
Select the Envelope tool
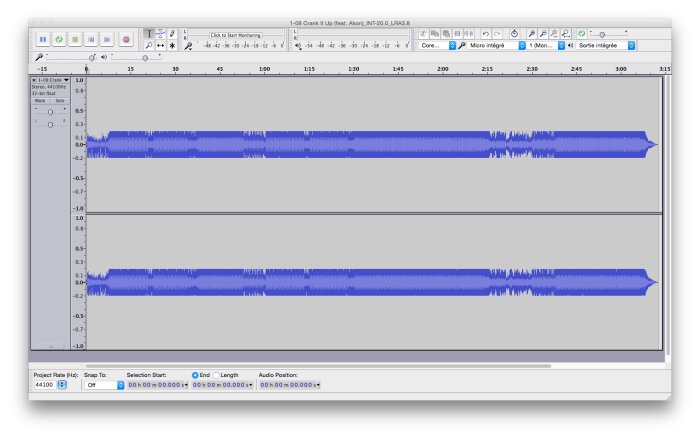[161, 33]
